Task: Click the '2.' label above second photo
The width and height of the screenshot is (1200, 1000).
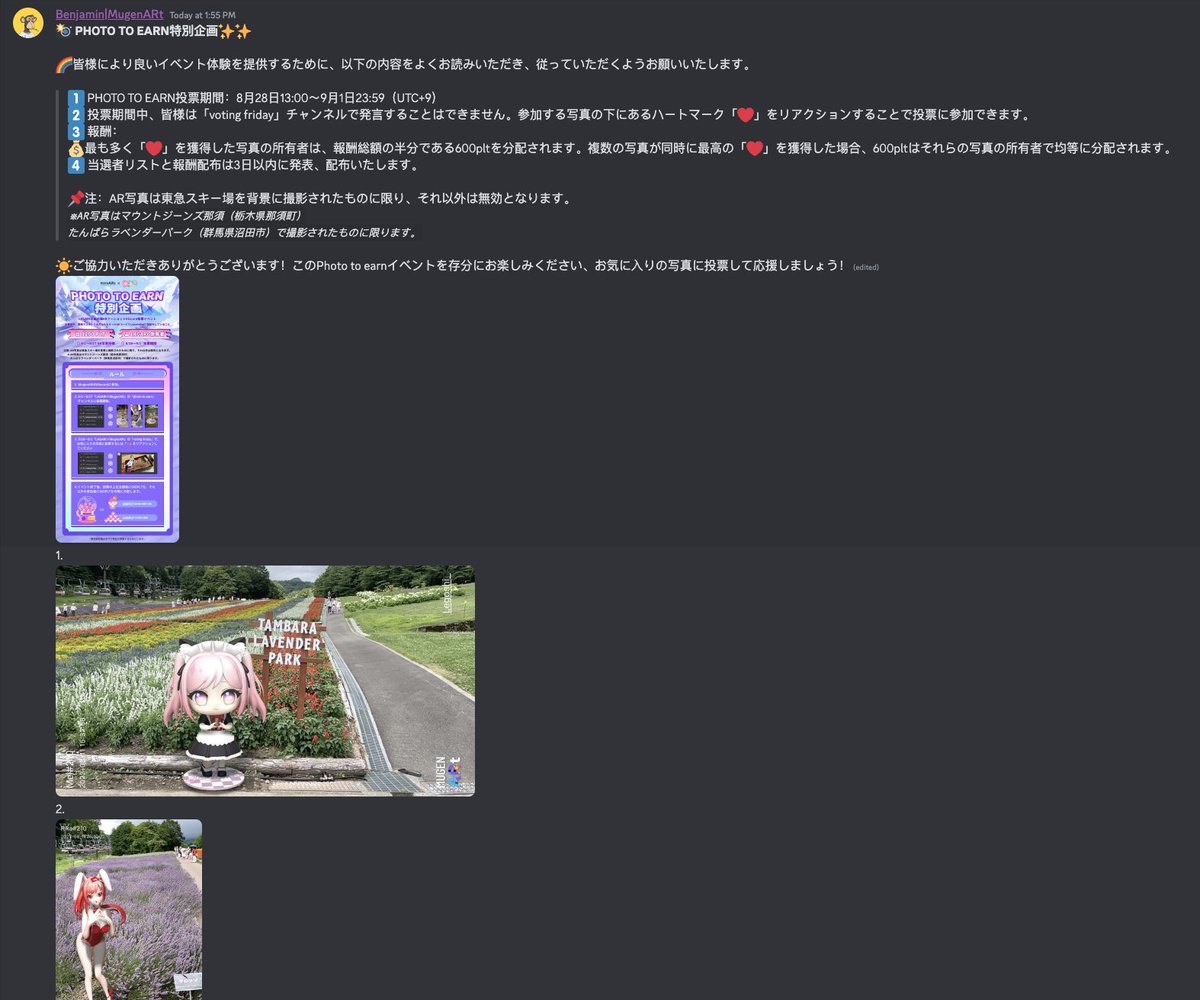Action: pyautogui.click(x=60, y=808)
